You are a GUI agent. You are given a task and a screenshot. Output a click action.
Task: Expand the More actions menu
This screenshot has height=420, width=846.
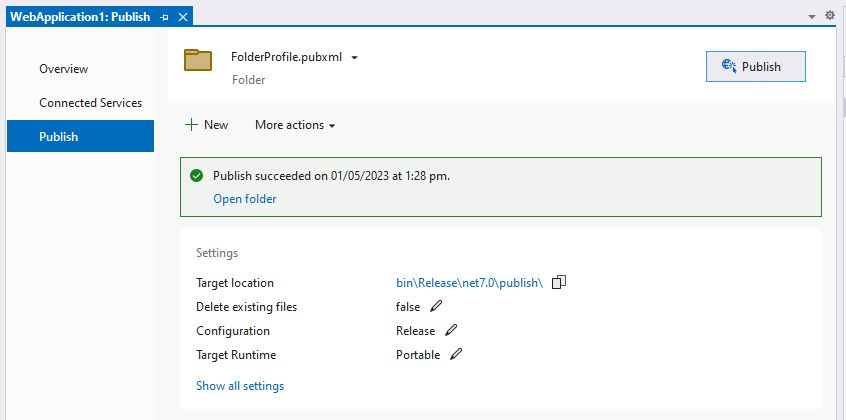point(295,125)
